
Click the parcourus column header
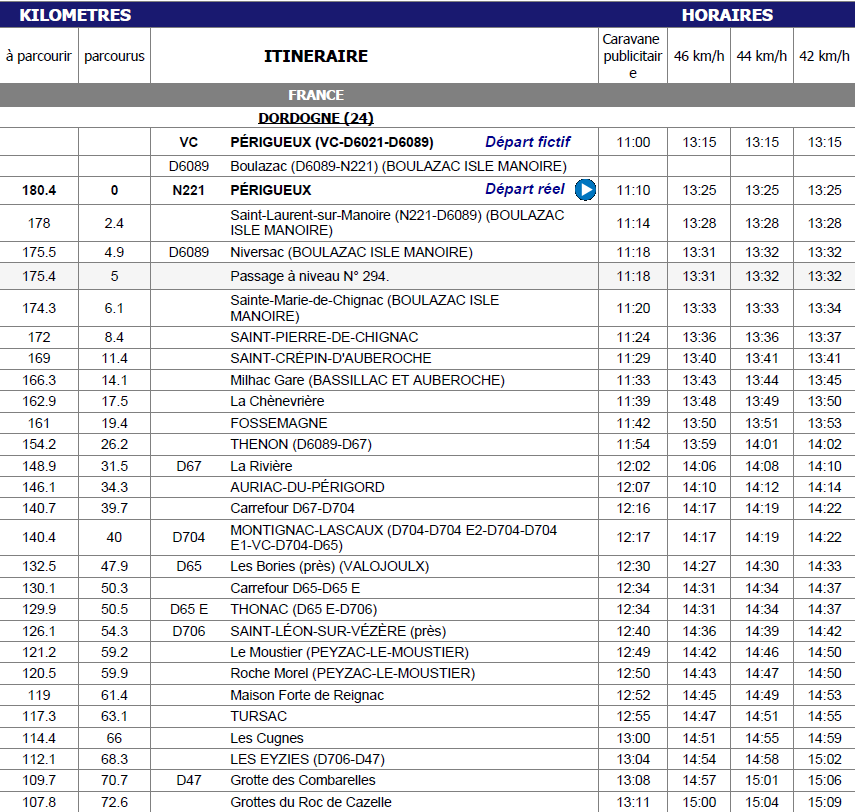[x=115, y=56]
